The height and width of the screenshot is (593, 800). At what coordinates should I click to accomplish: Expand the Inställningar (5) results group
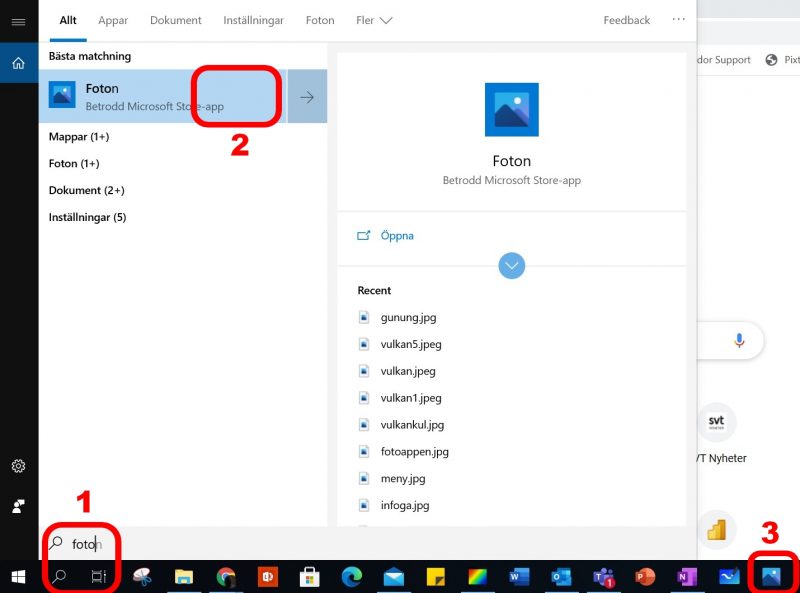87,217
